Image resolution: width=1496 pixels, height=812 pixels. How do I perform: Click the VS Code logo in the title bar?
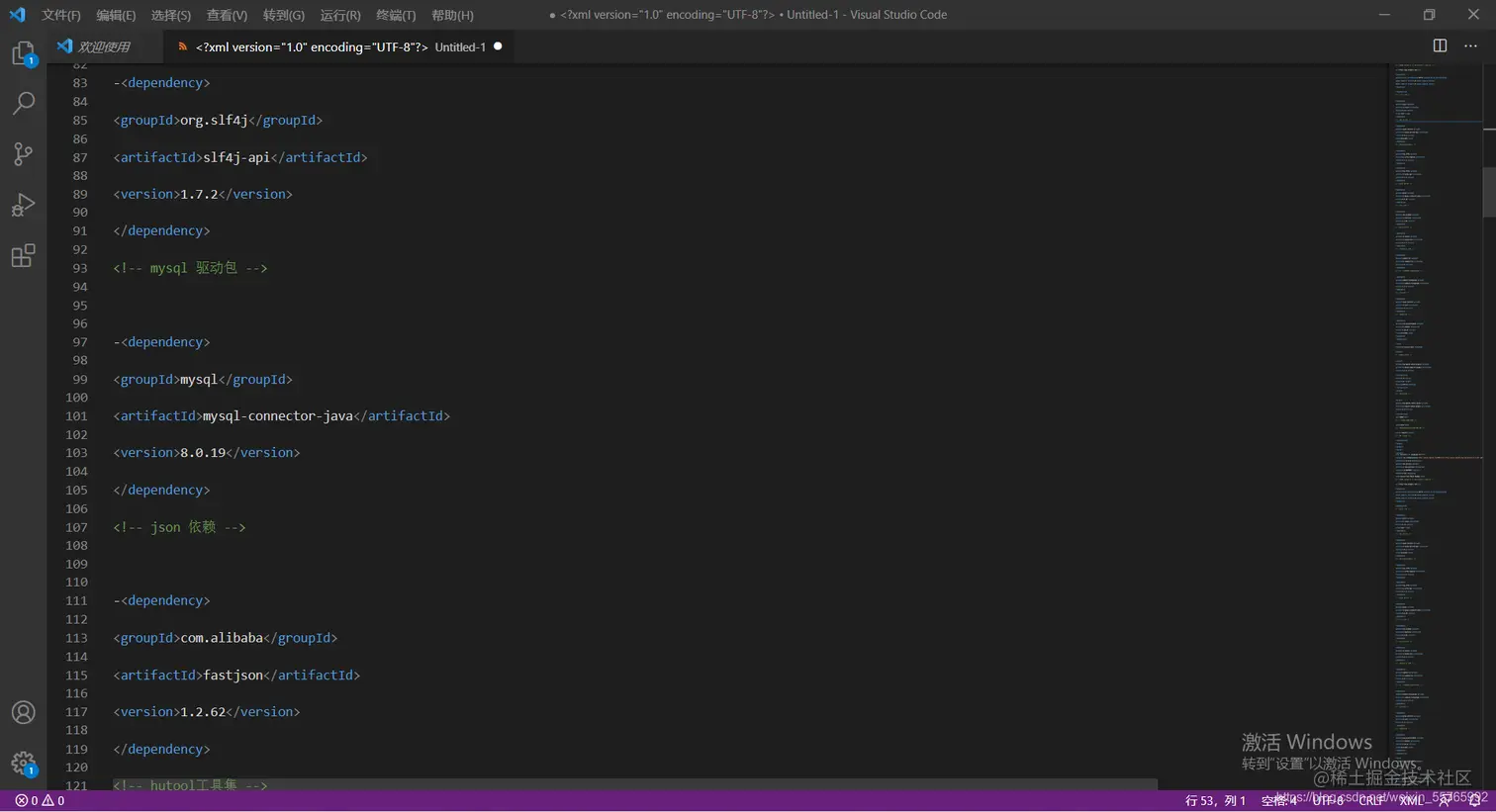[17, 15]
